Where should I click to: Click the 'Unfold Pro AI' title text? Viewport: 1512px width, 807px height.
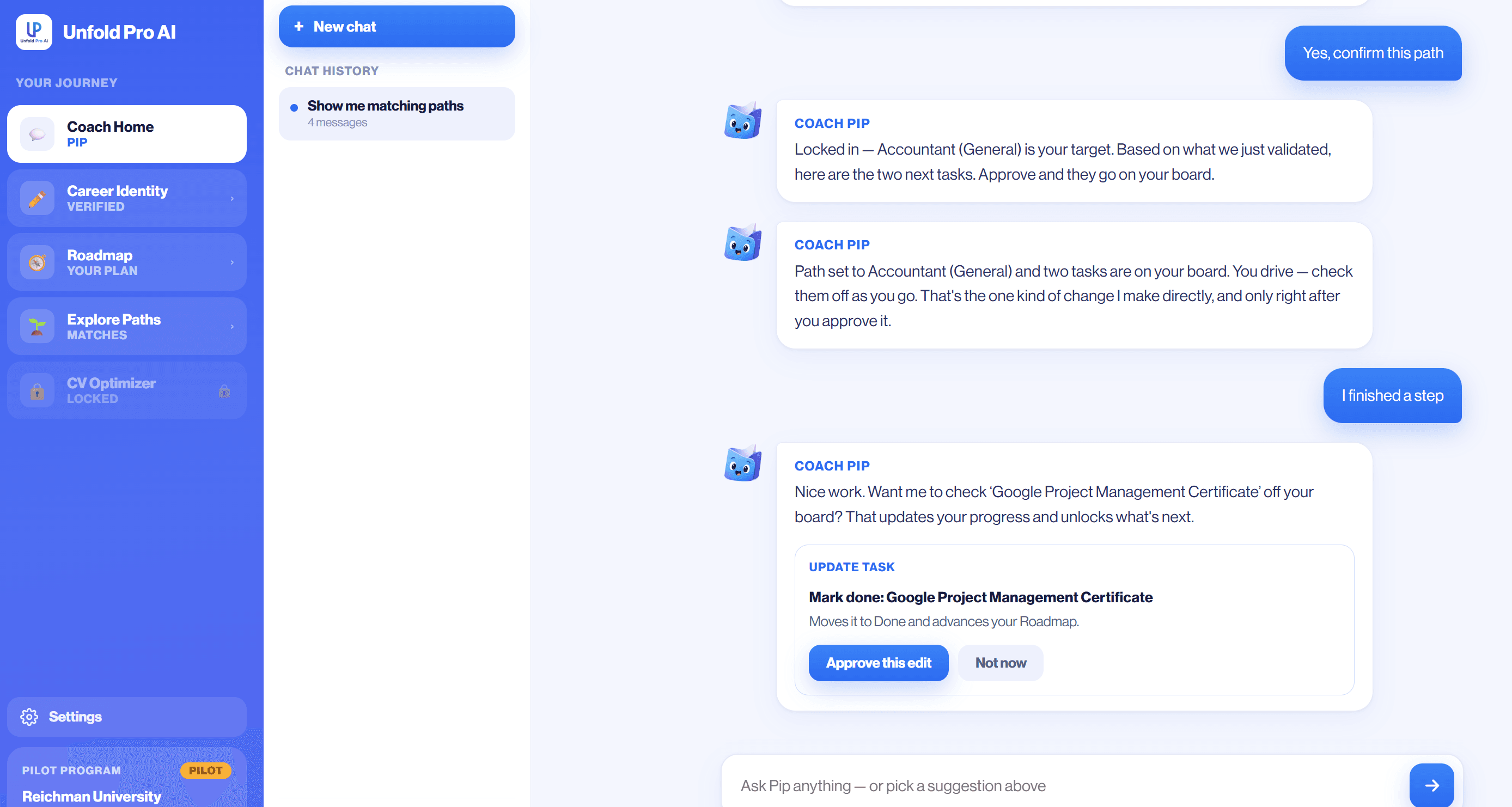119,32
